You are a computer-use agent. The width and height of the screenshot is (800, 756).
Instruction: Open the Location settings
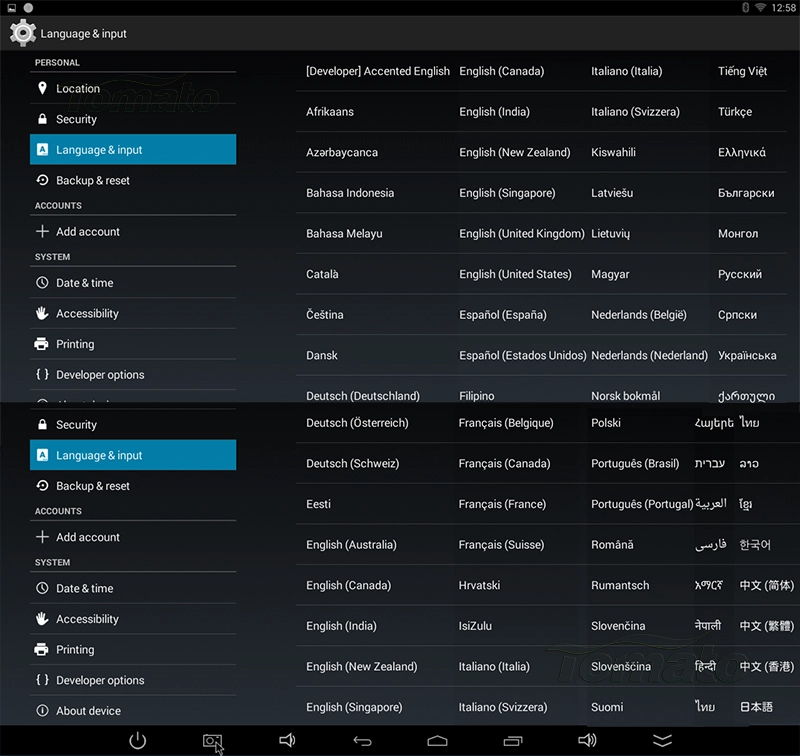[133, 88]
